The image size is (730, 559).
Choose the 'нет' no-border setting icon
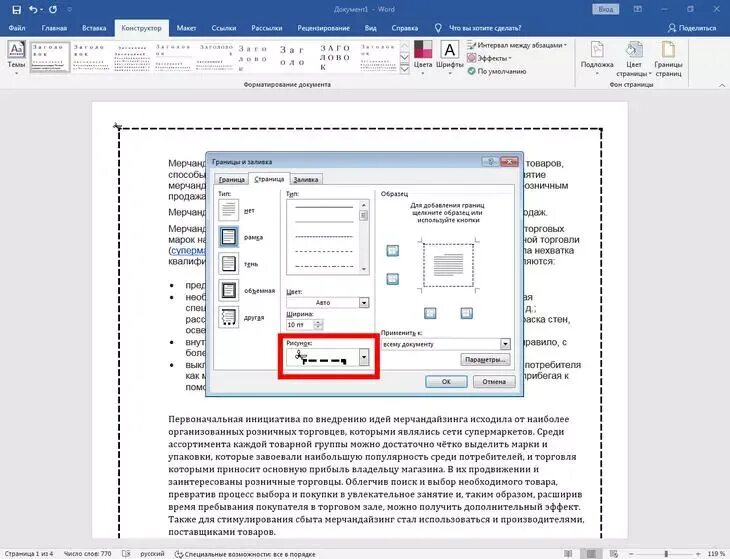pos(228,210)
